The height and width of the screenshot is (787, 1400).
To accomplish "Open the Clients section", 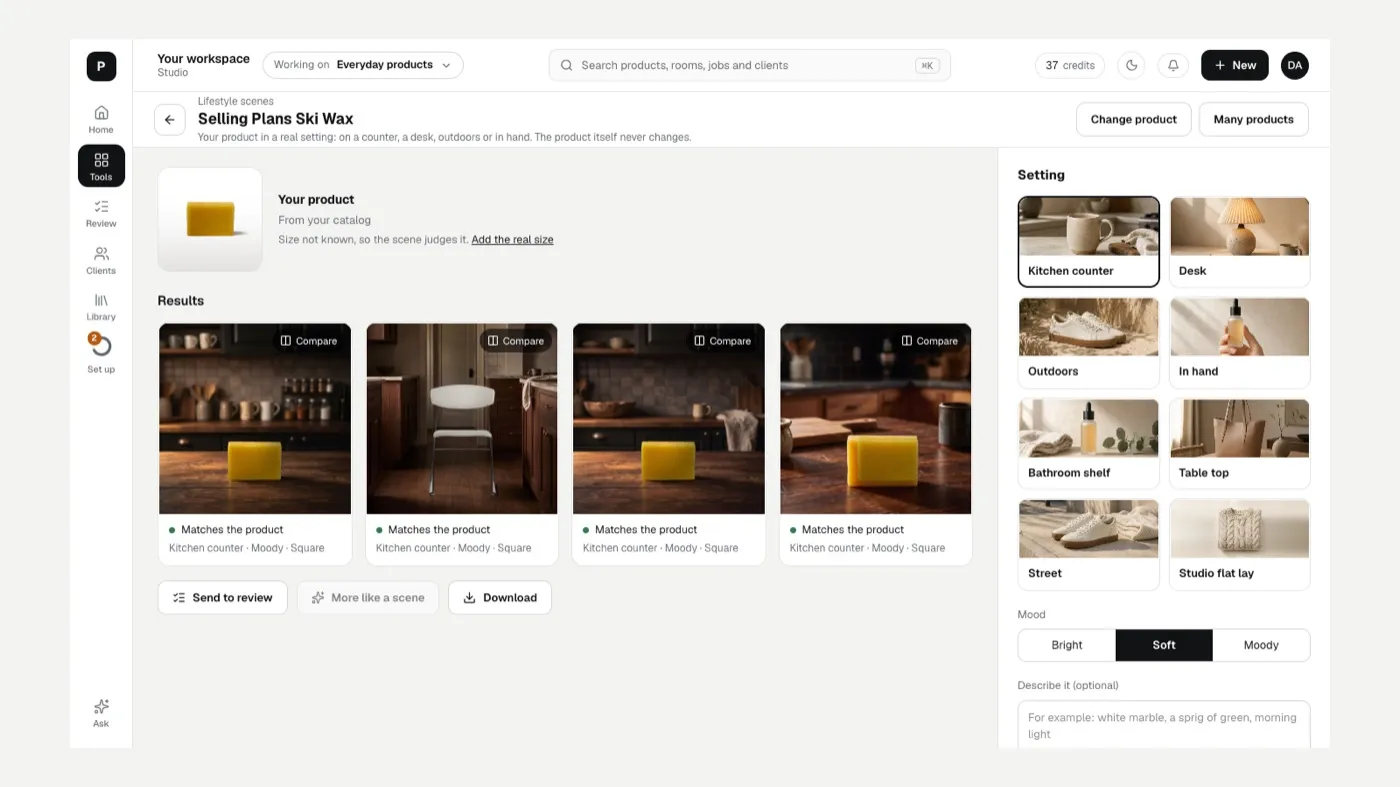I will tap(101, 260).
